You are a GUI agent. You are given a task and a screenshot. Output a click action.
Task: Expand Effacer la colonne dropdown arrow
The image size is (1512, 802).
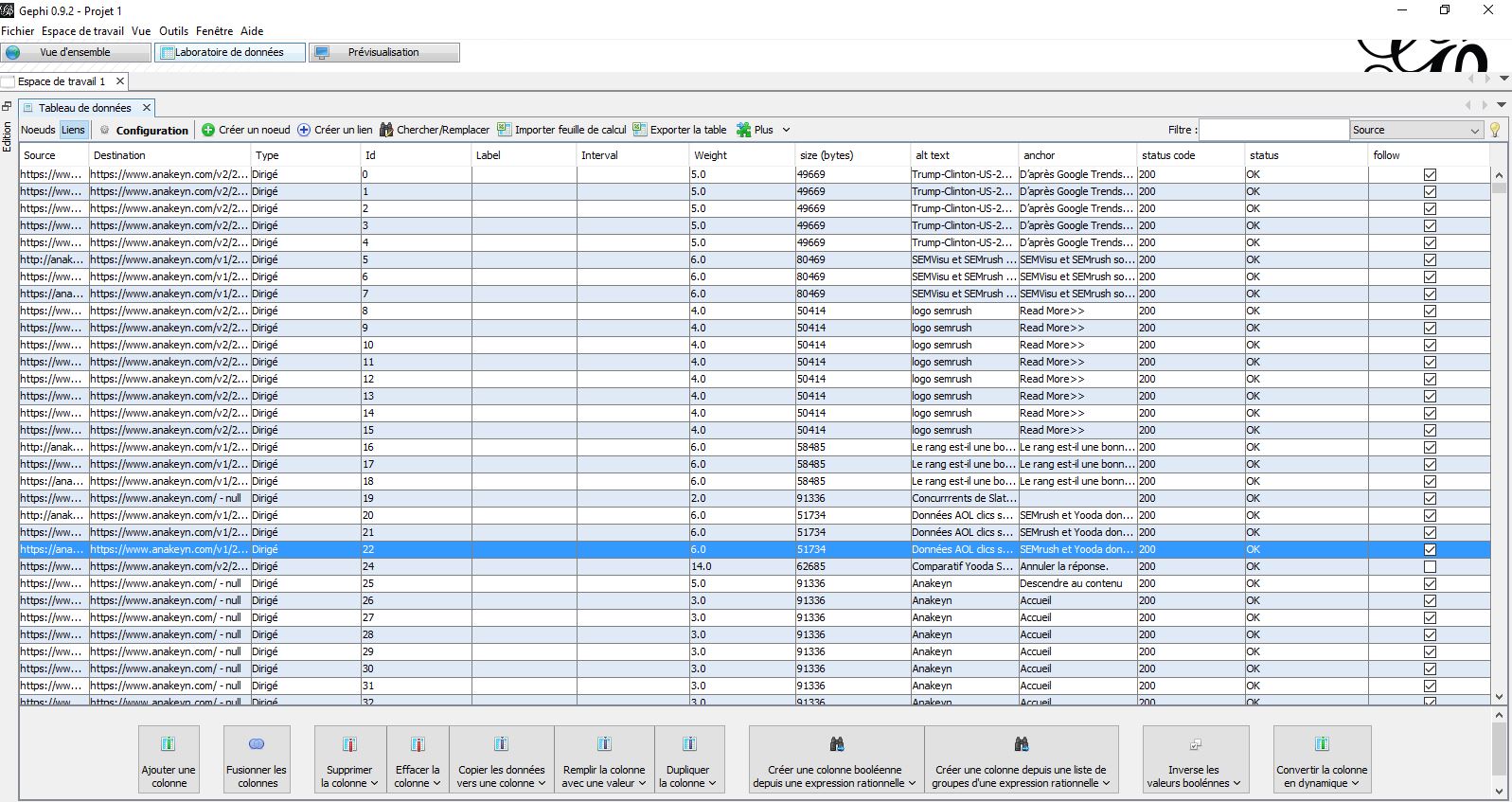click(x=436, y=783)
